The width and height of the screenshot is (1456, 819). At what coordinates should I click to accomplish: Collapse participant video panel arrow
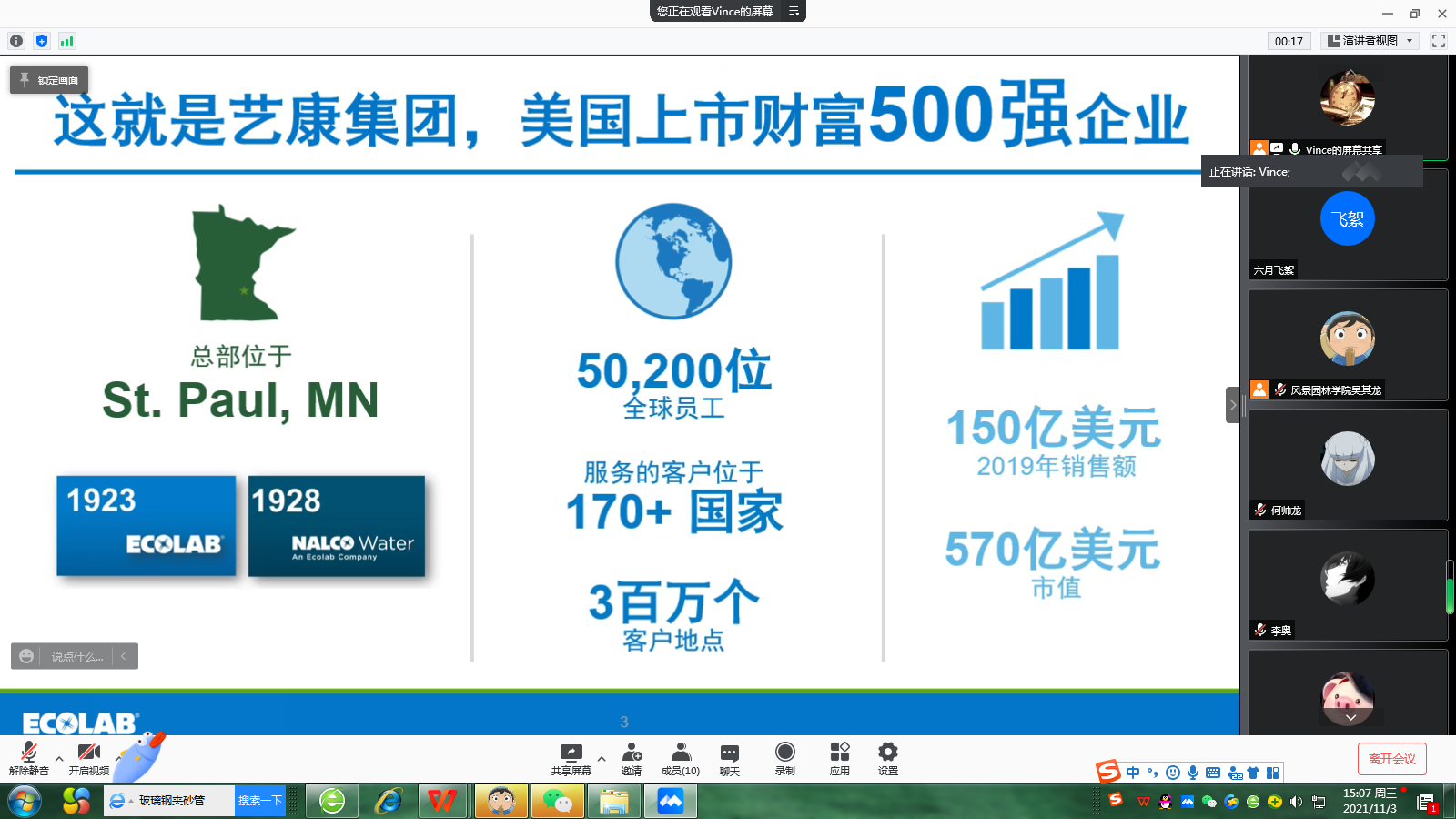(x=1233, y=405)
